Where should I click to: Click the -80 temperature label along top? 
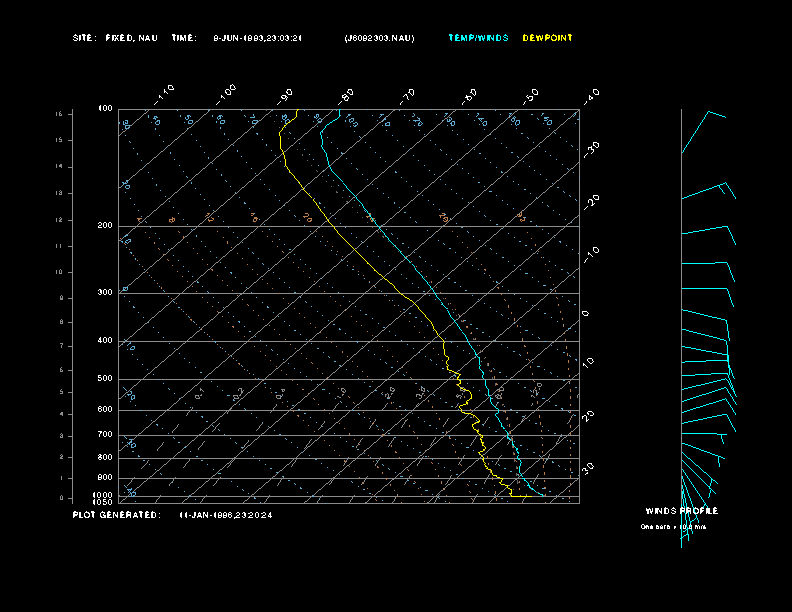coord(347,95)
